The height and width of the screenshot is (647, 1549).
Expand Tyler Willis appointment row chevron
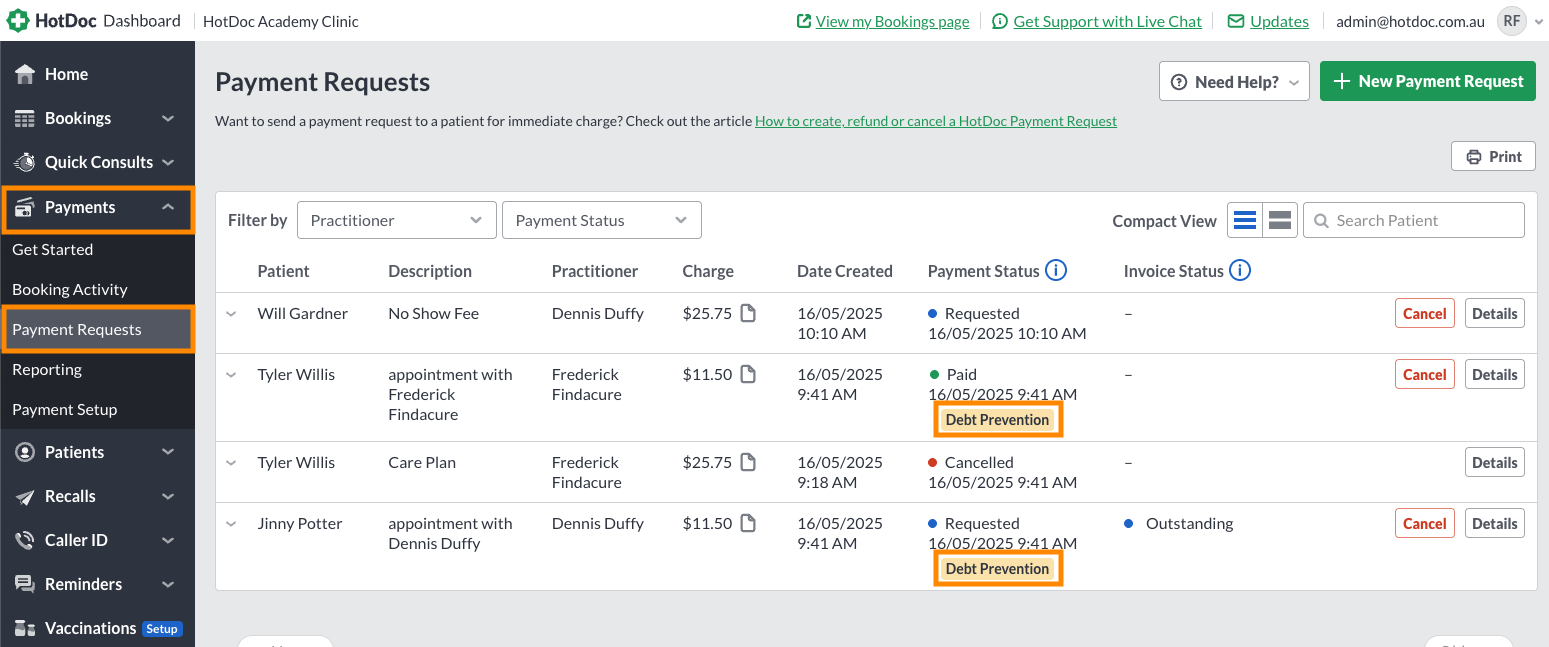click(231, 375)
